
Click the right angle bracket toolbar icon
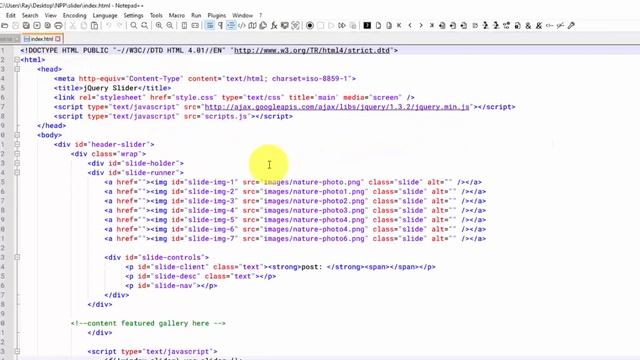click(421, 26)
